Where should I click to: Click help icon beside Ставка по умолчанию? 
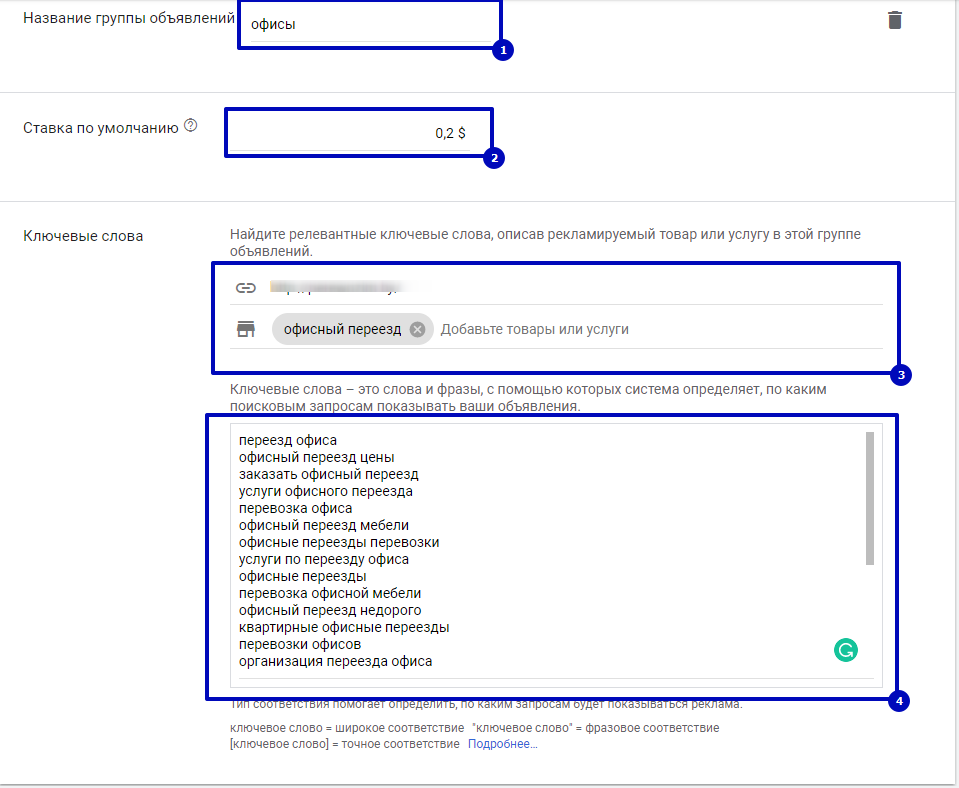click(191, 127)
